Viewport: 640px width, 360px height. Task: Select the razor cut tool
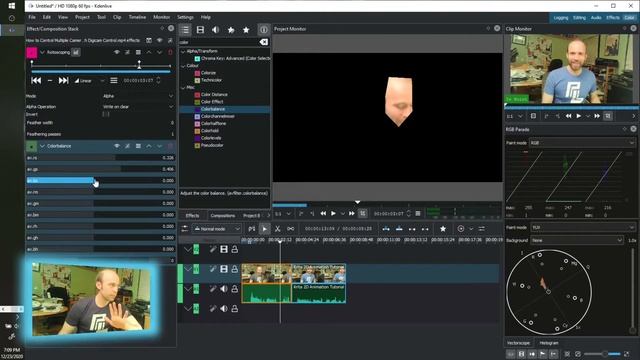coord(278,229)
